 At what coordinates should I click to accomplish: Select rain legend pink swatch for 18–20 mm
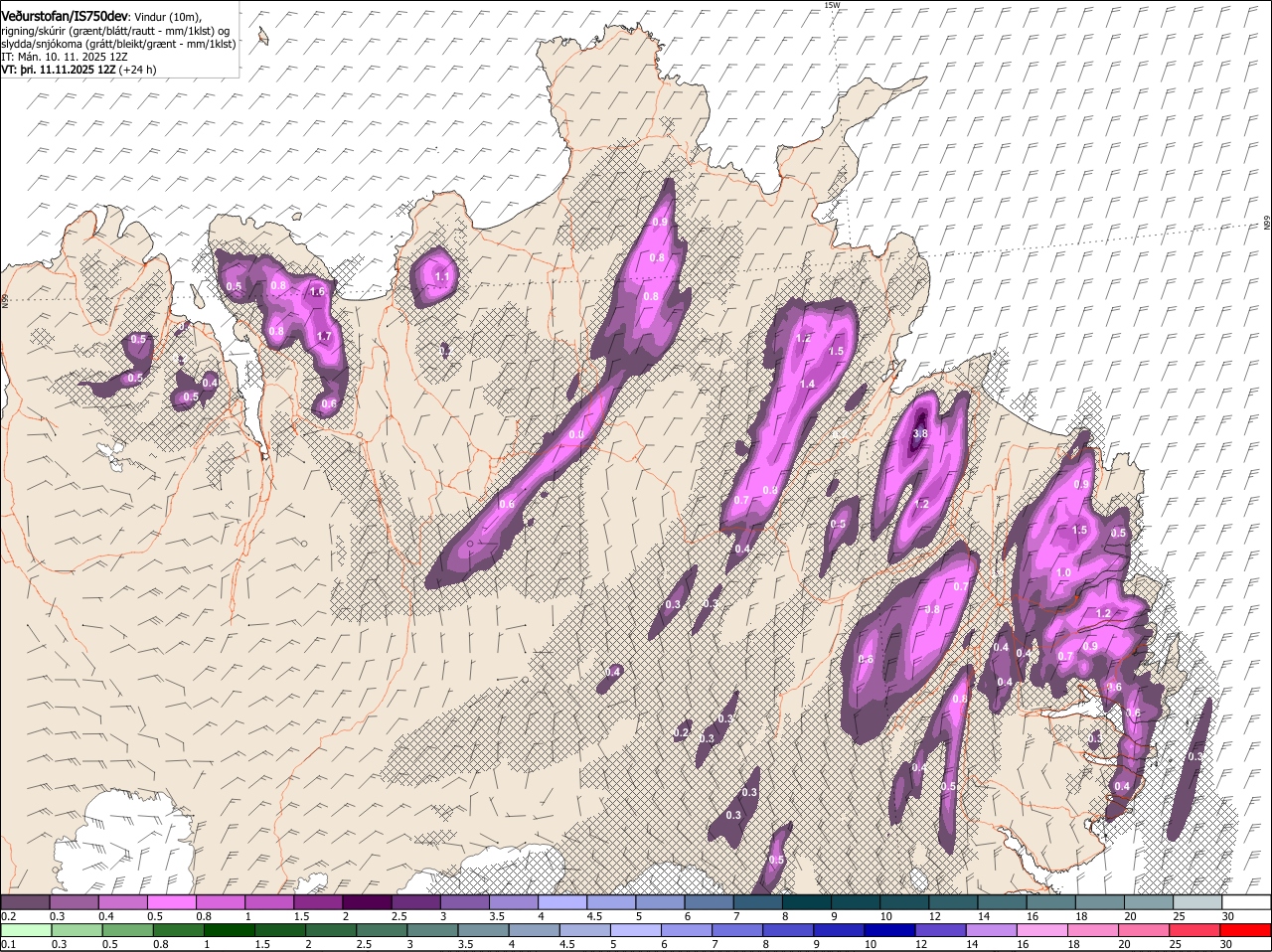click(x=1094, y=930)
